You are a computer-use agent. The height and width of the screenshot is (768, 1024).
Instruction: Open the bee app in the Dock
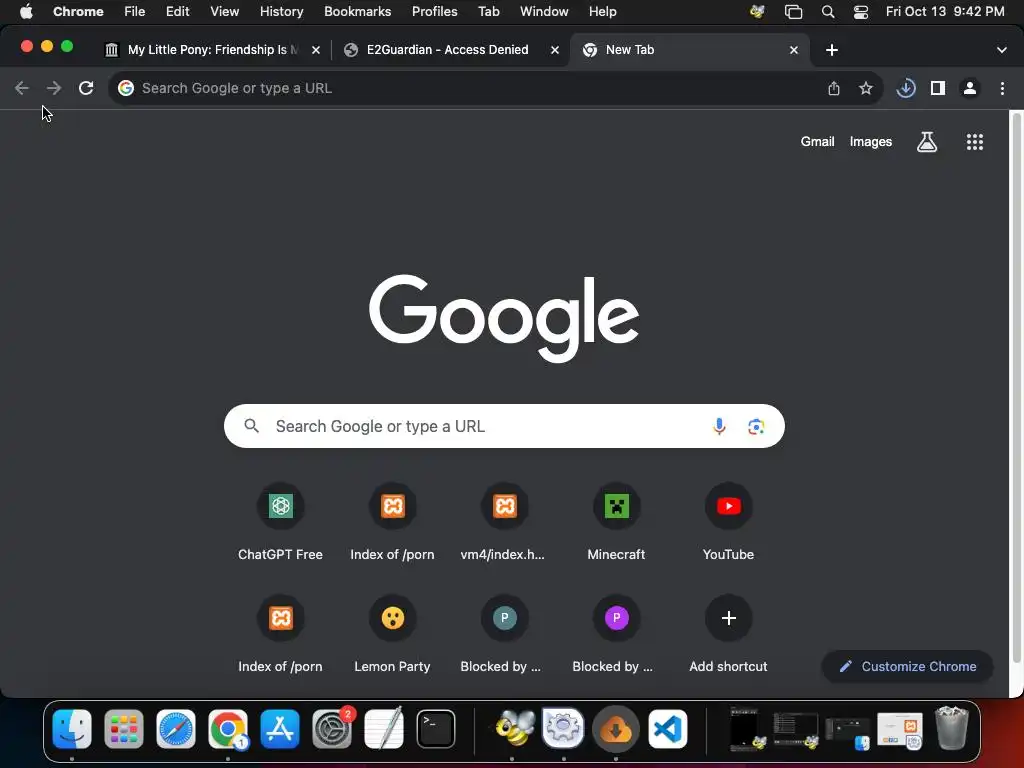[515, 729]
